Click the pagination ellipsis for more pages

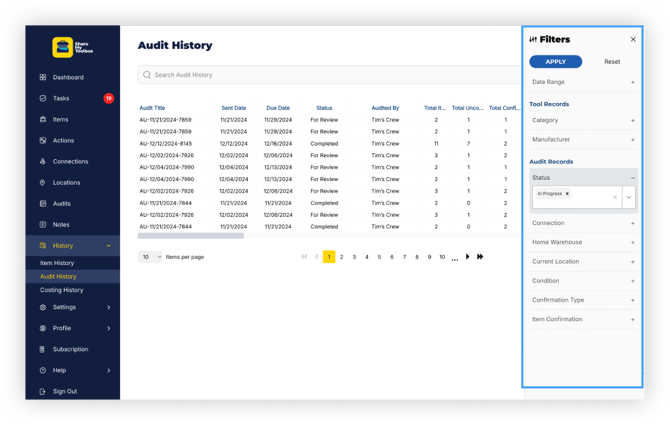(455, 258)
